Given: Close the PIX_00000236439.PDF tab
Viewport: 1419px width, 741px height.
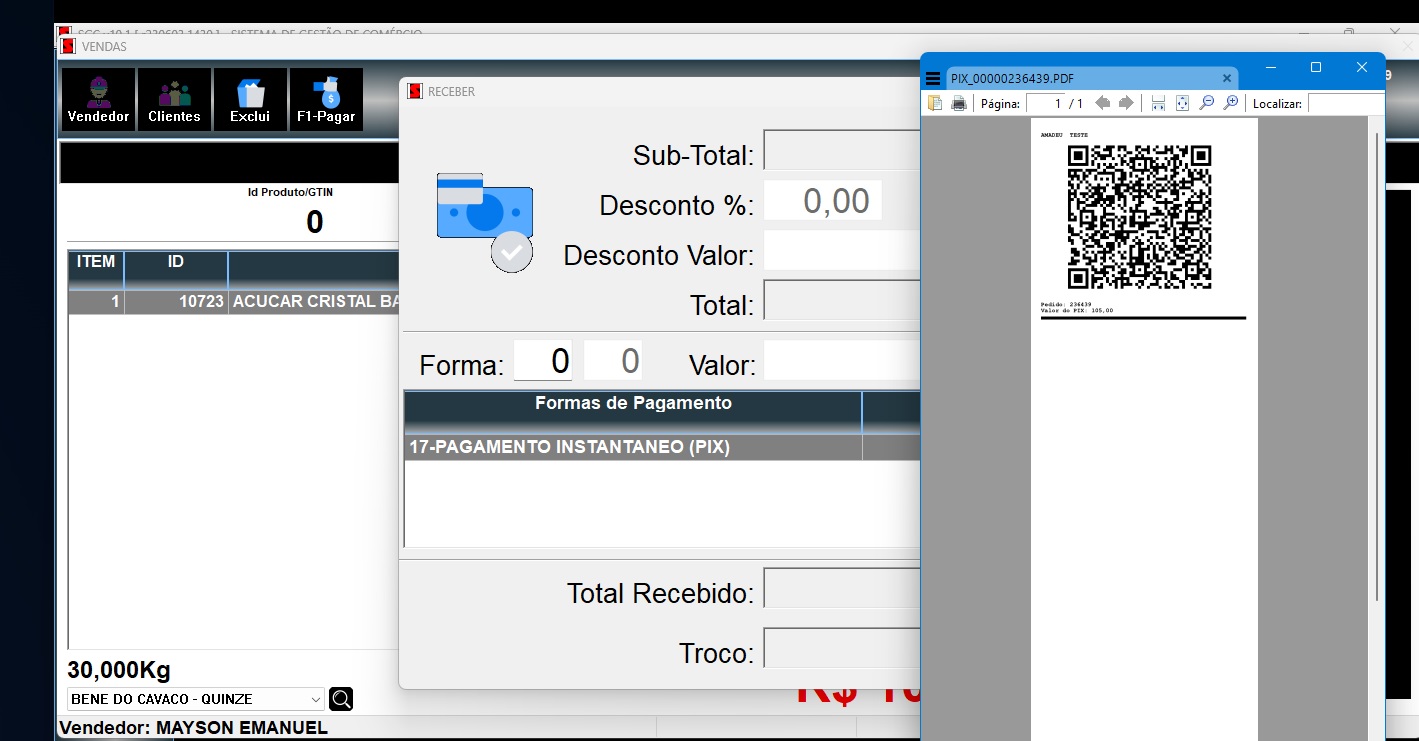Looking at the screenshot, I should (1227, 79).
